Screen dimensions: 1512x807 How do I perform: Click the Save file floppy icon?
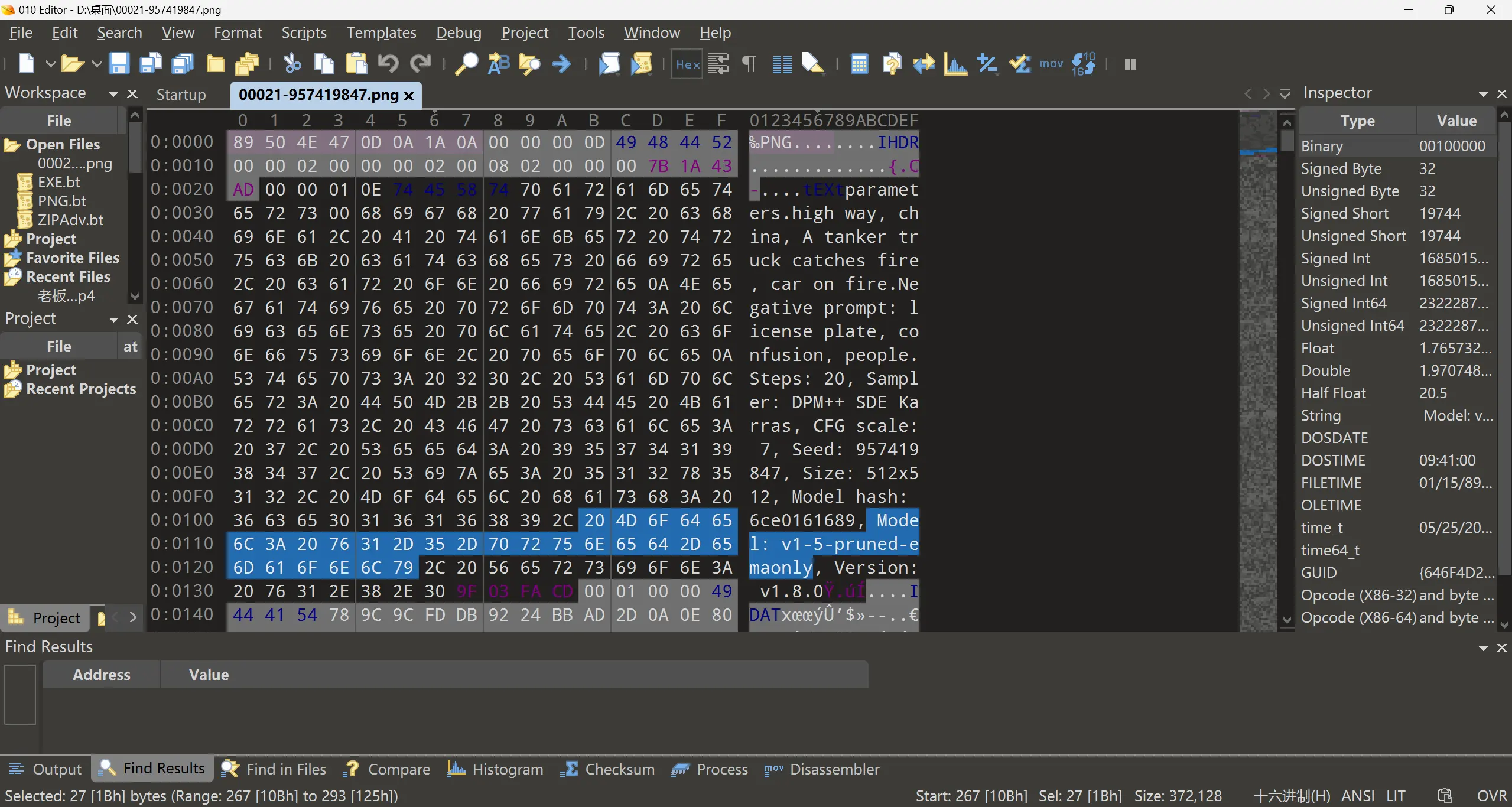119,64
